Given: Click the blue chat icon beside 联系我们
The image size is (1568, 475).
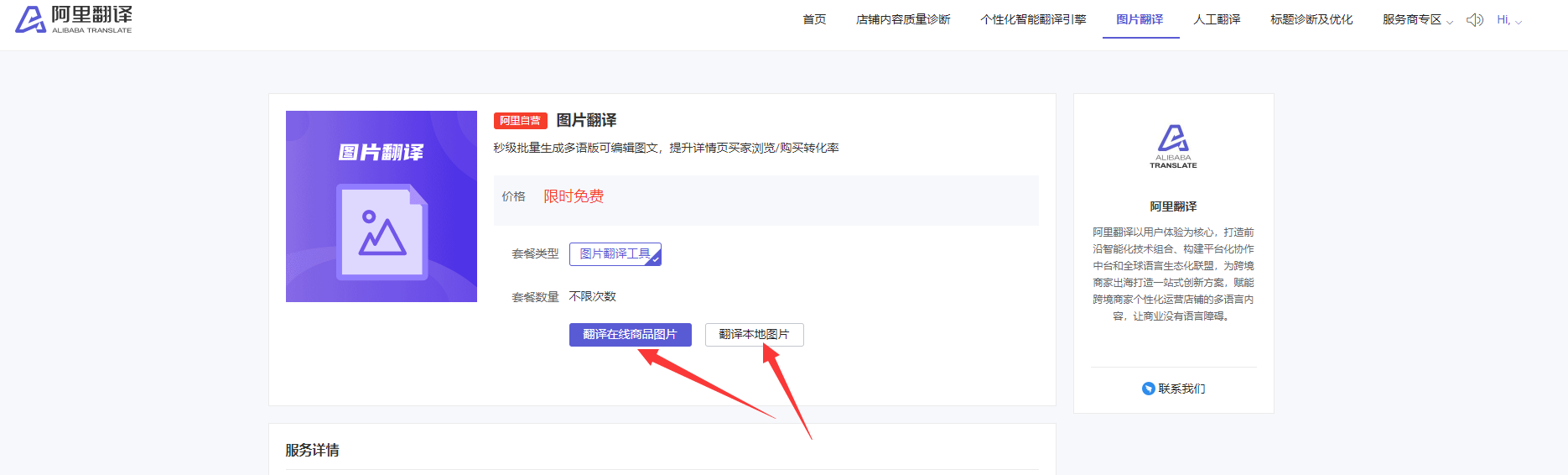Looking at the screenshot, I should tap(1149, 389).
